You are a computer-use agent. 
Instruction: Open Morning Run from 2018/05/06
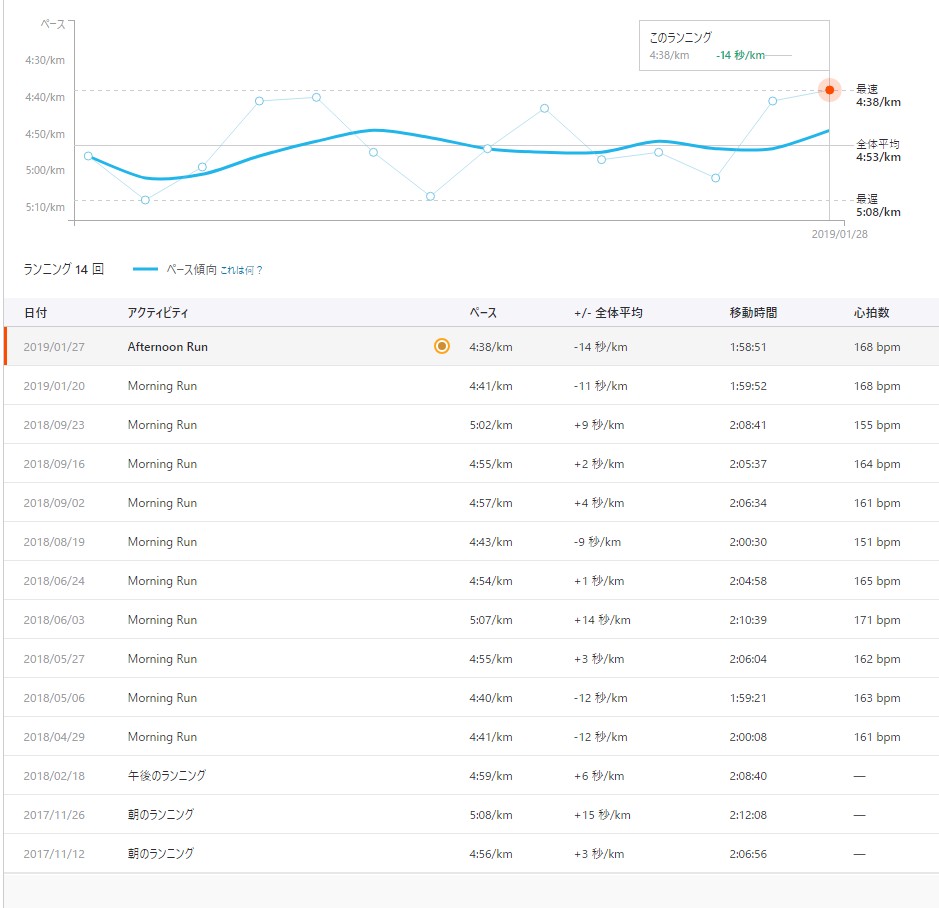[162, 697]
